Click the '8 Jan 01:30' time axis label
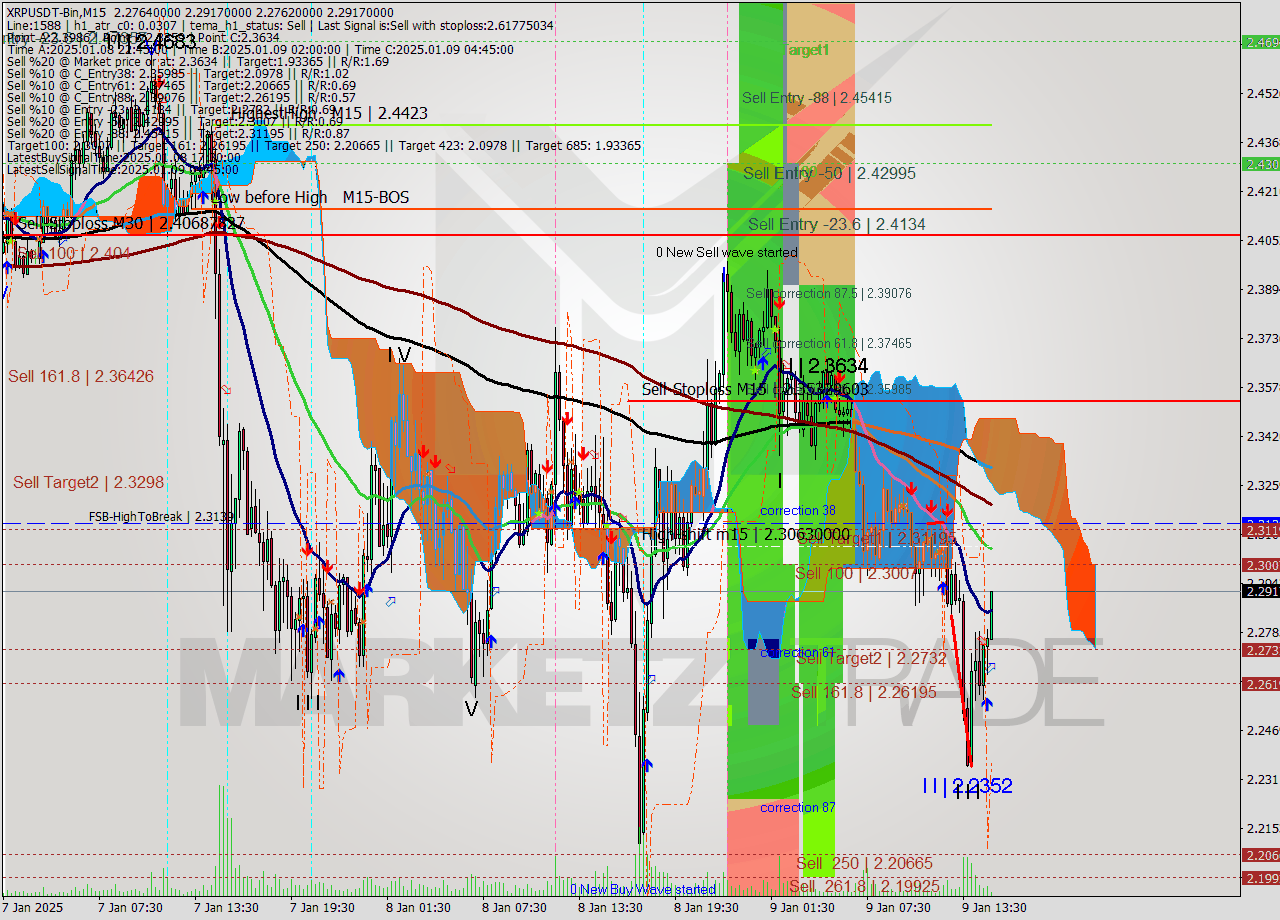1280x920 pixels. pos(418,908)
